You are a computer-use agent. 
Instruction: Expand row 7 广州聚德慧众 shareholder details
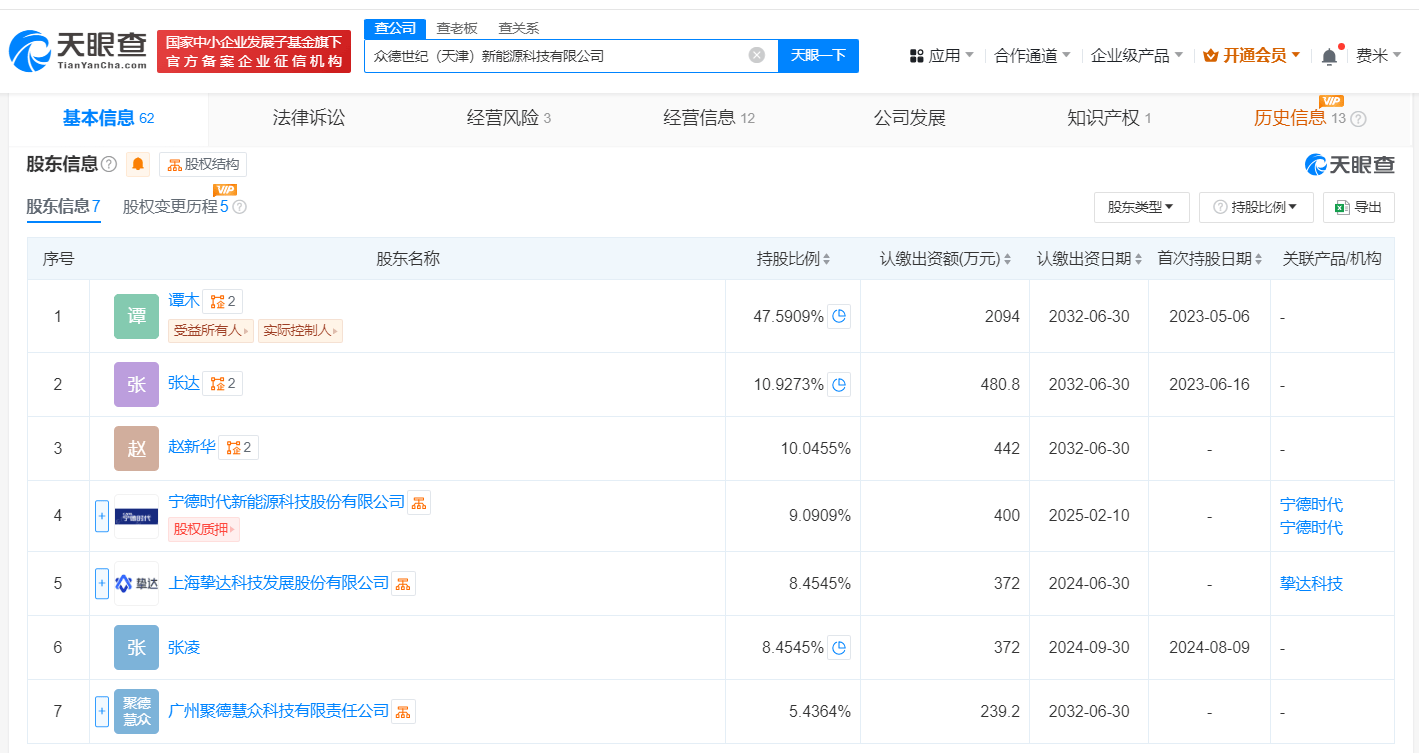(x=101, y=711)
